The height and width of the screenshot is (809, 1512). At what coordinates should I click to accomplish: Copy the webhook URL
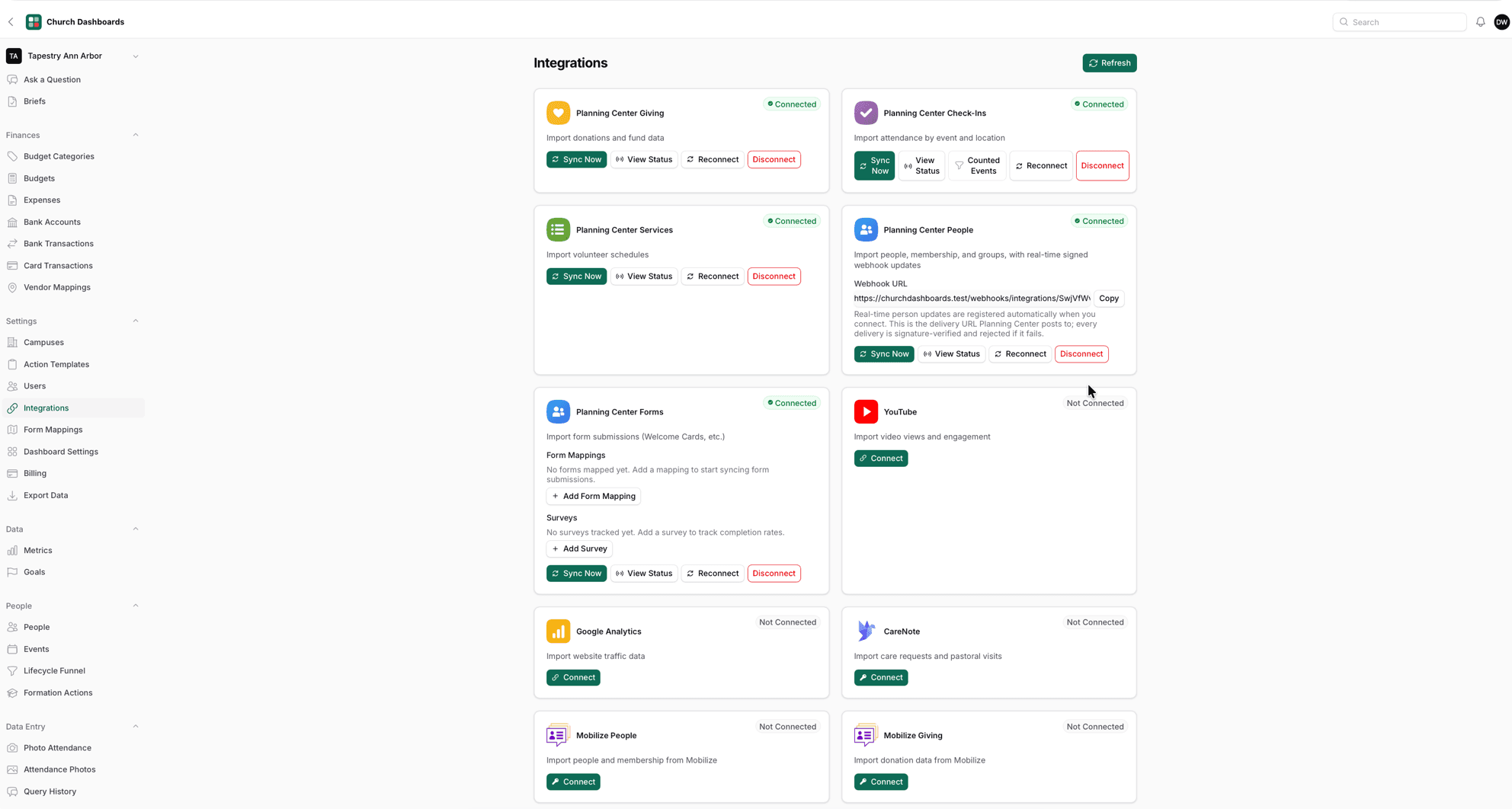pos(1109,299)
